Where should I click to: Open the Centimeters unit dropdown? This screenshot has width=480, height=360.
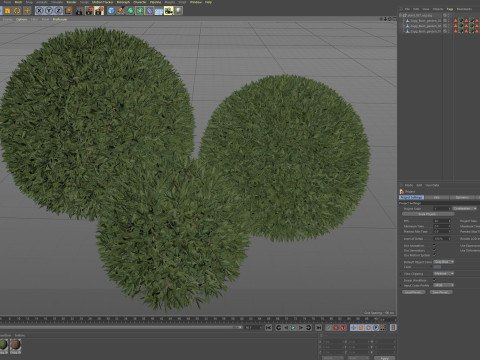point(465,209)
